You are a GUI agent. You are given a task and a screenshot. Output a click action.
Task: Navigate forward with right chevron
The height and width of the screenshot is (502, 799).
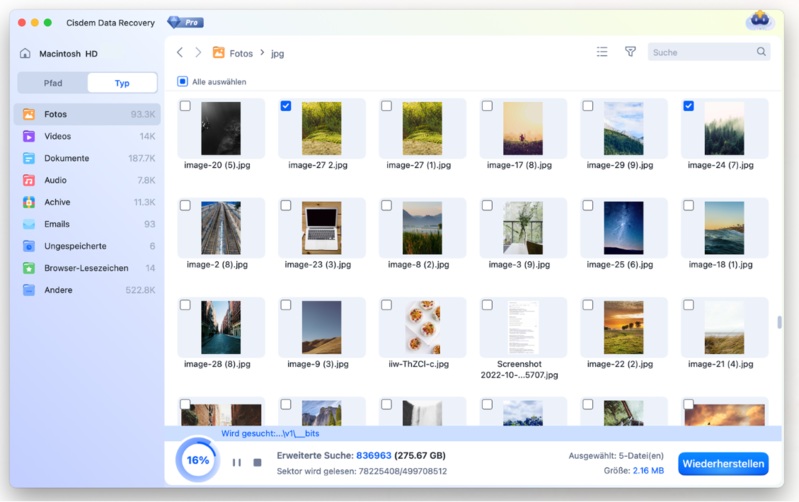tap(198, 52)
